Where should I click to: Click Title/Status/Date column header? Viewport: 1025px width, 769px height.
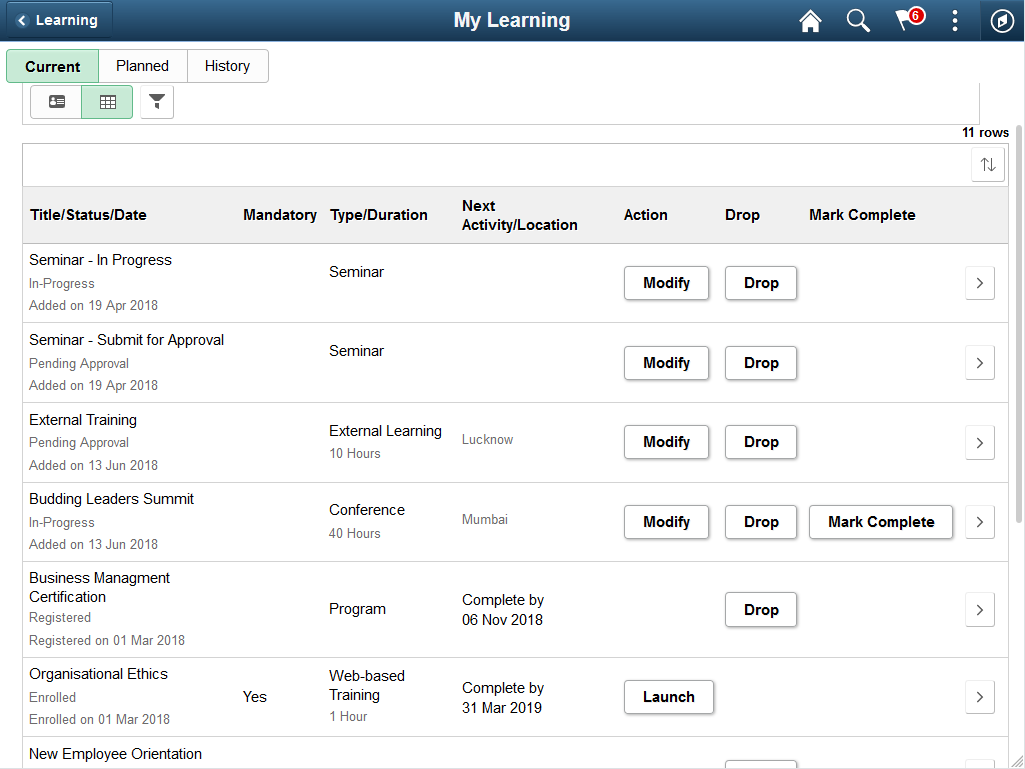point(88,215)
